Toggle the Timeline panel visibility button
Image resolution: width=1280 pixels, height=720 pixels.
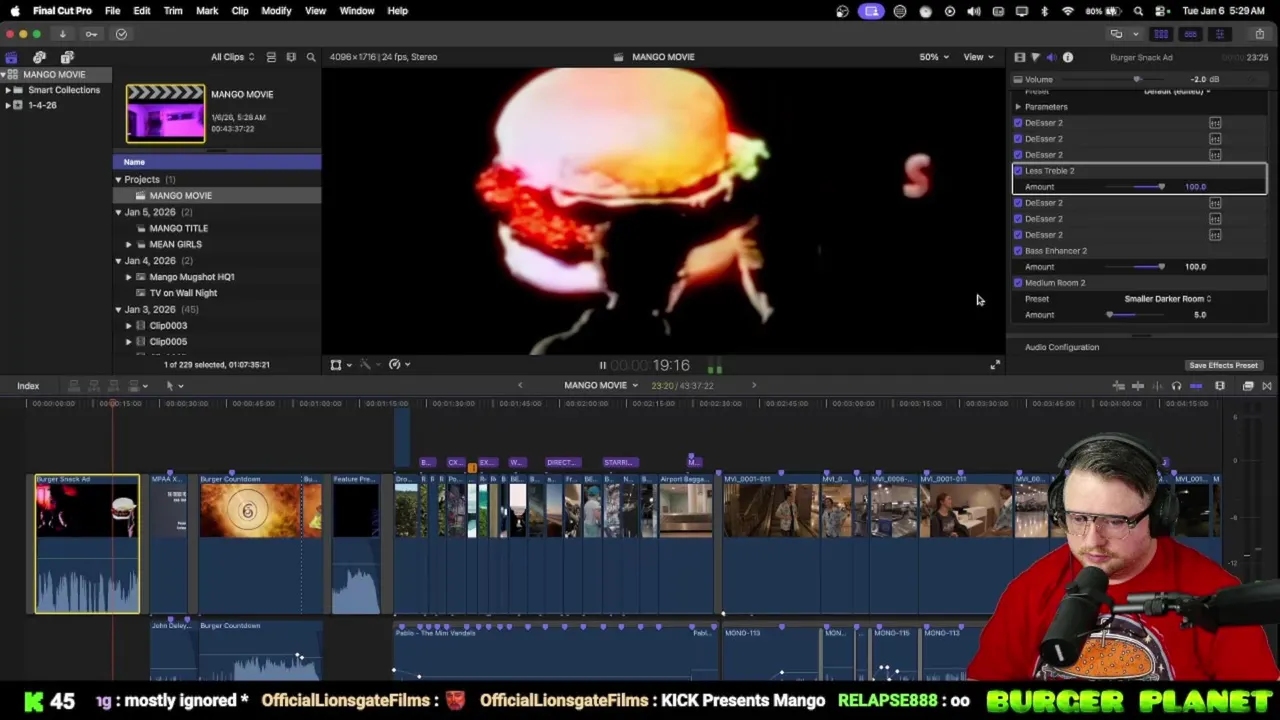tap(1190, 34)
